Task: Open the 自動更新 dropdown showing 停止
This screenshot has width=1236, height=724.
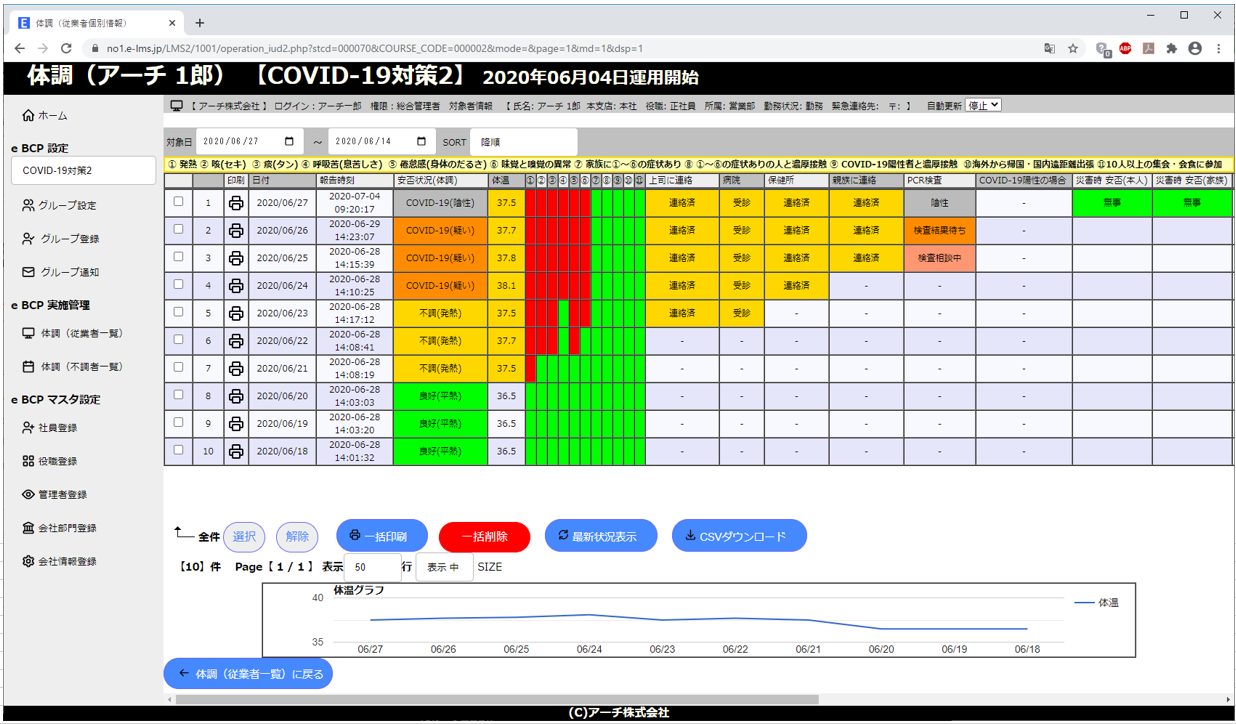Action: (983, 105)
